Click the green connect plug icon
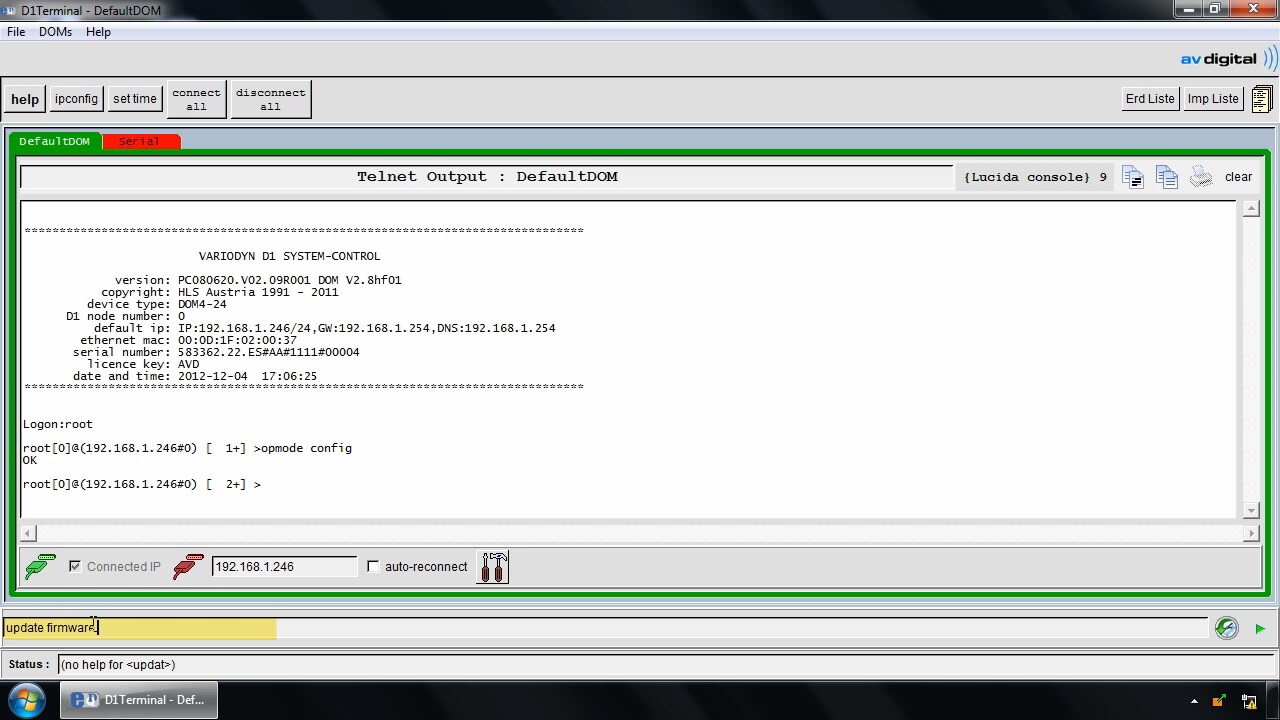This screenshot has height=720, width=1280. pos(39,567)
